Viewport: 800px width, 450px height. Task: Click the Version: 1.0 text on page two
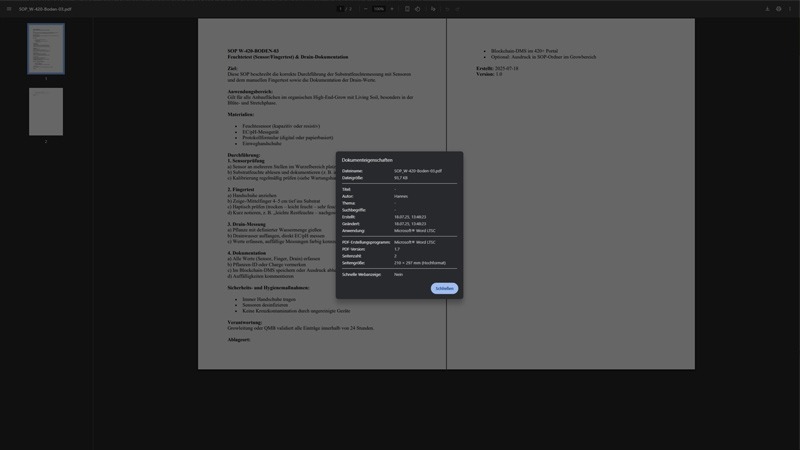tap(489, 74)
